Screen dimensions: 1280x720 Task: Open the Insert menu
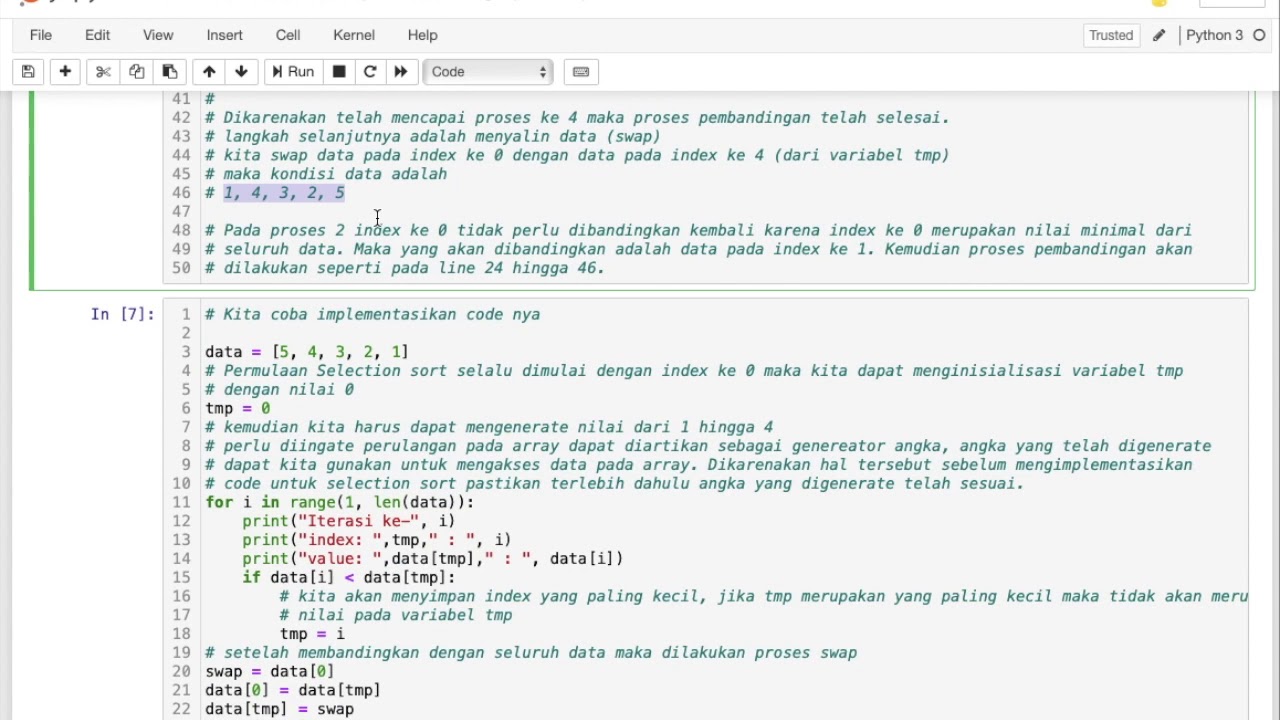[225, 35]
